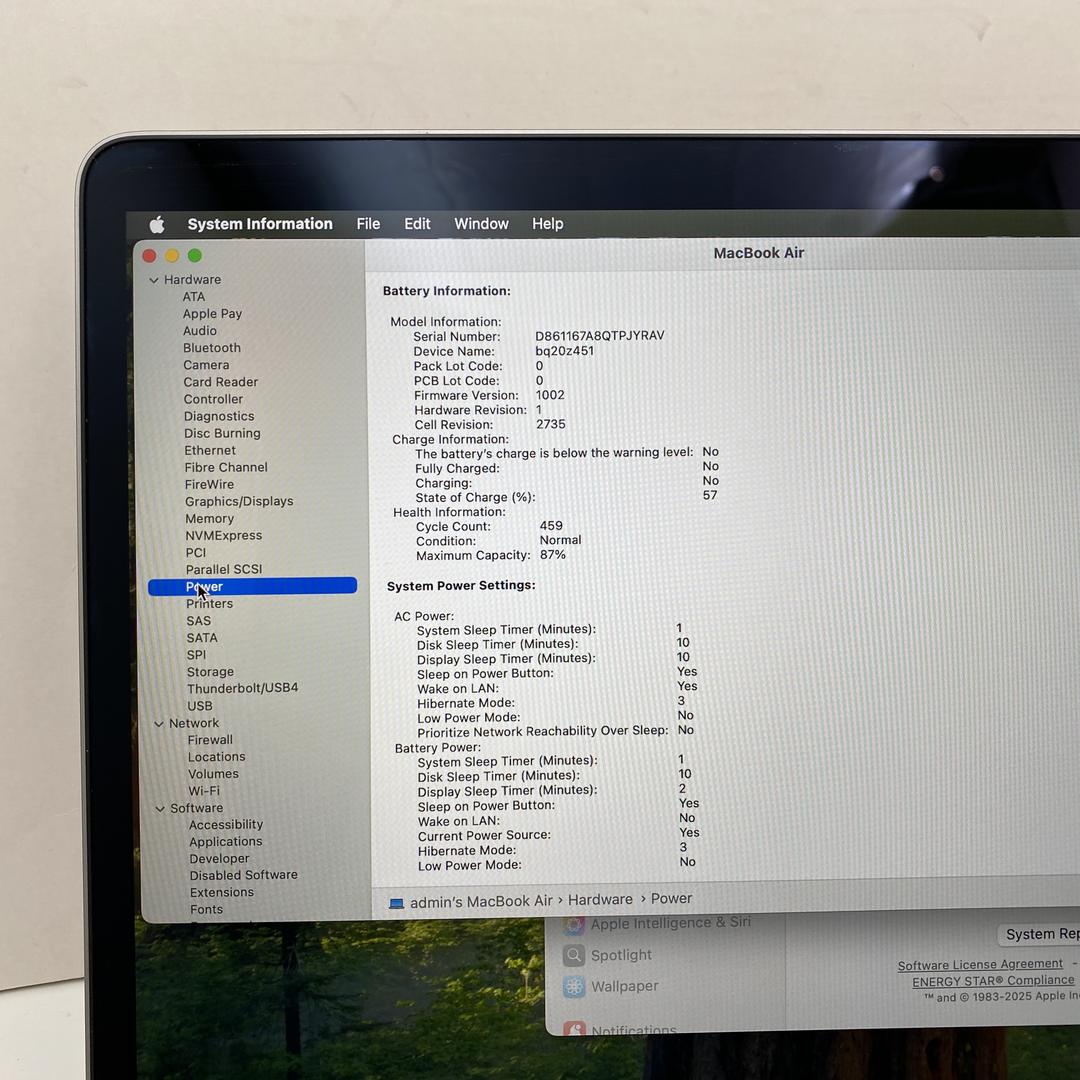1080x1080 pixels.
Task: Select Wi-Fi under Network
Action: 204,791
